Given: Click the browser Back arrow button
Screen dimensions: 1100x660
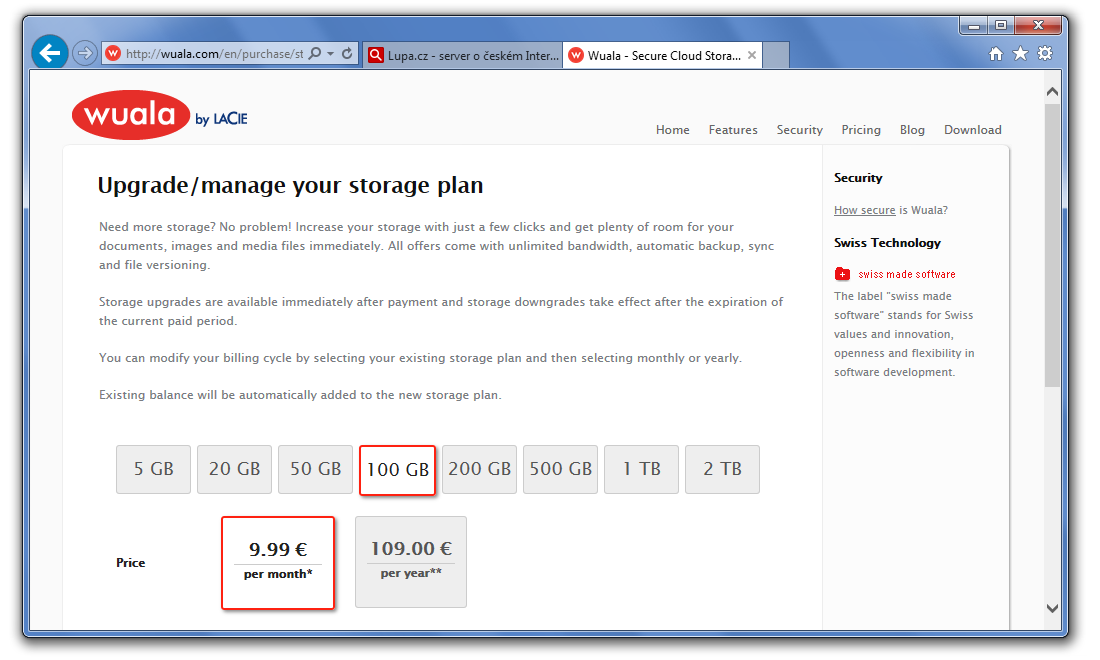Looking at the screenshot, I should click(x=49, y=53).
